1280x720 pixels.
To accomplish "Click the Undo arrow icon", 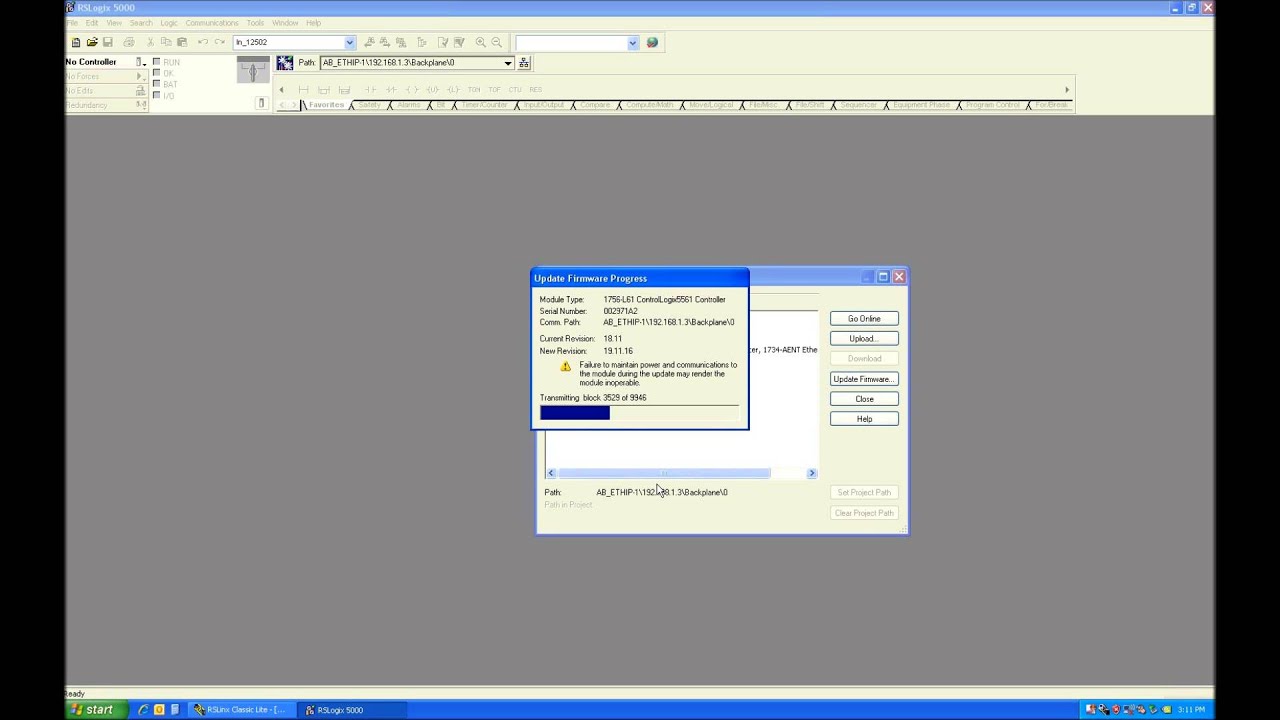I will click(x=203, y=42).
